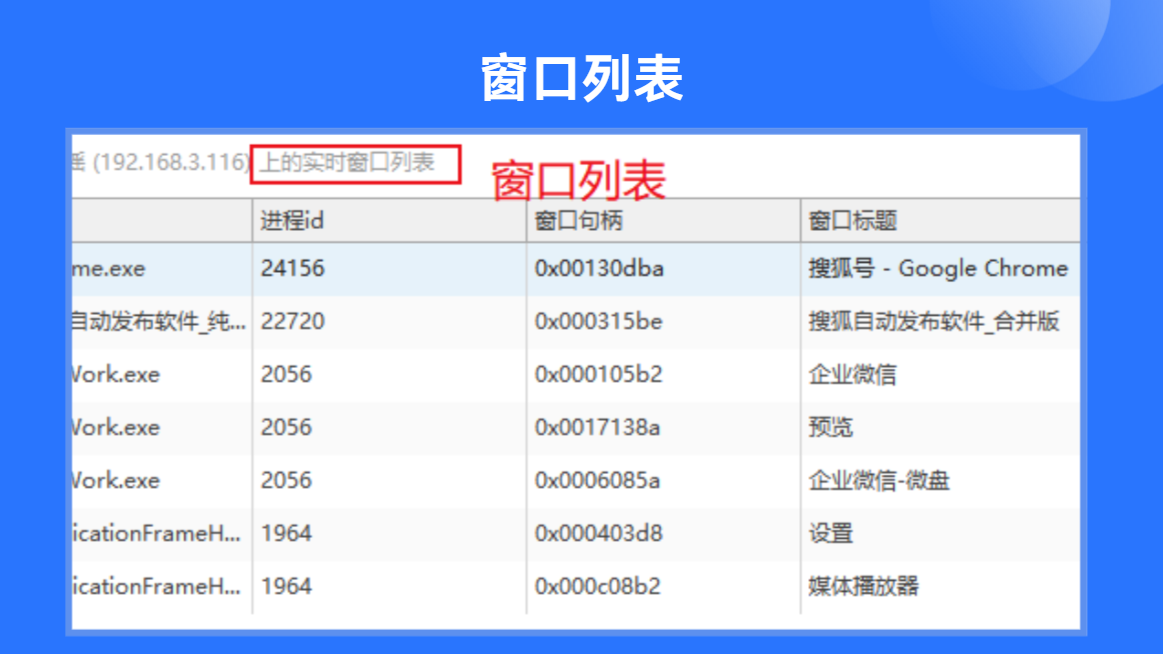Select the row with process id 24156
This screenshot has height=654, width=1163.
click(576, 268)
